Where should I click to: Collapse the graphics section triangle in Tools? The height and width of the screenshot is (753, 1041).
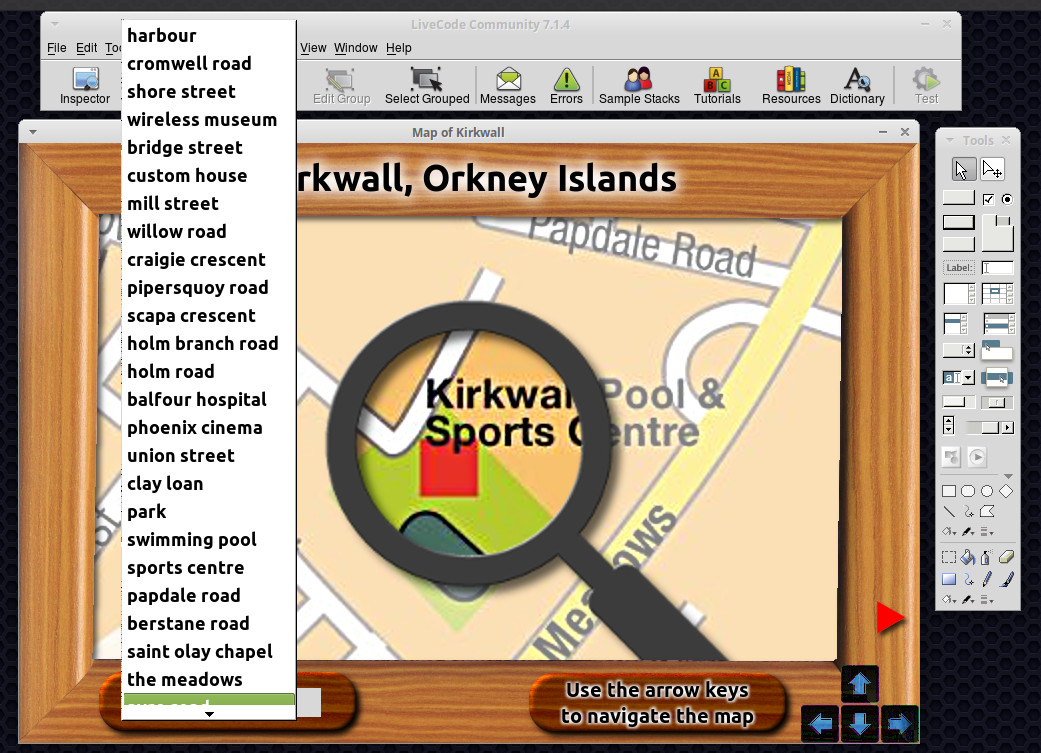pyautogui.click(x=1008, y=476)
